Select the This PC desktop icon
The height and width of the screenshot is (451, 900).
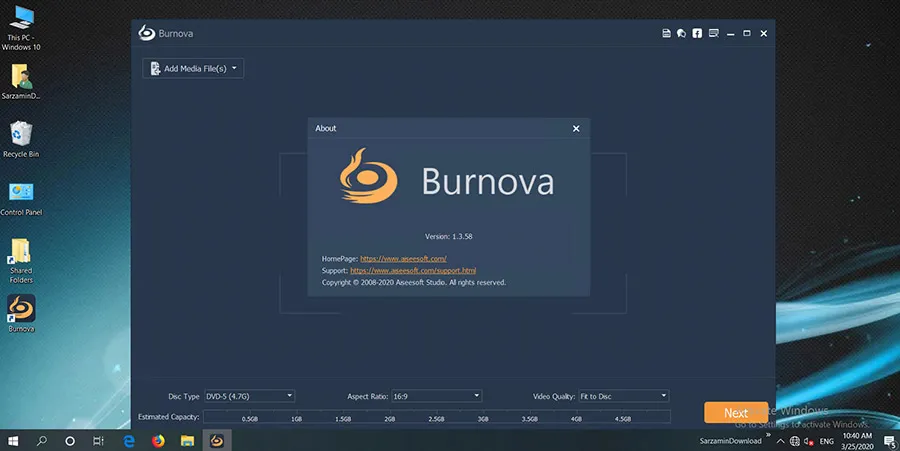(21, 28)
